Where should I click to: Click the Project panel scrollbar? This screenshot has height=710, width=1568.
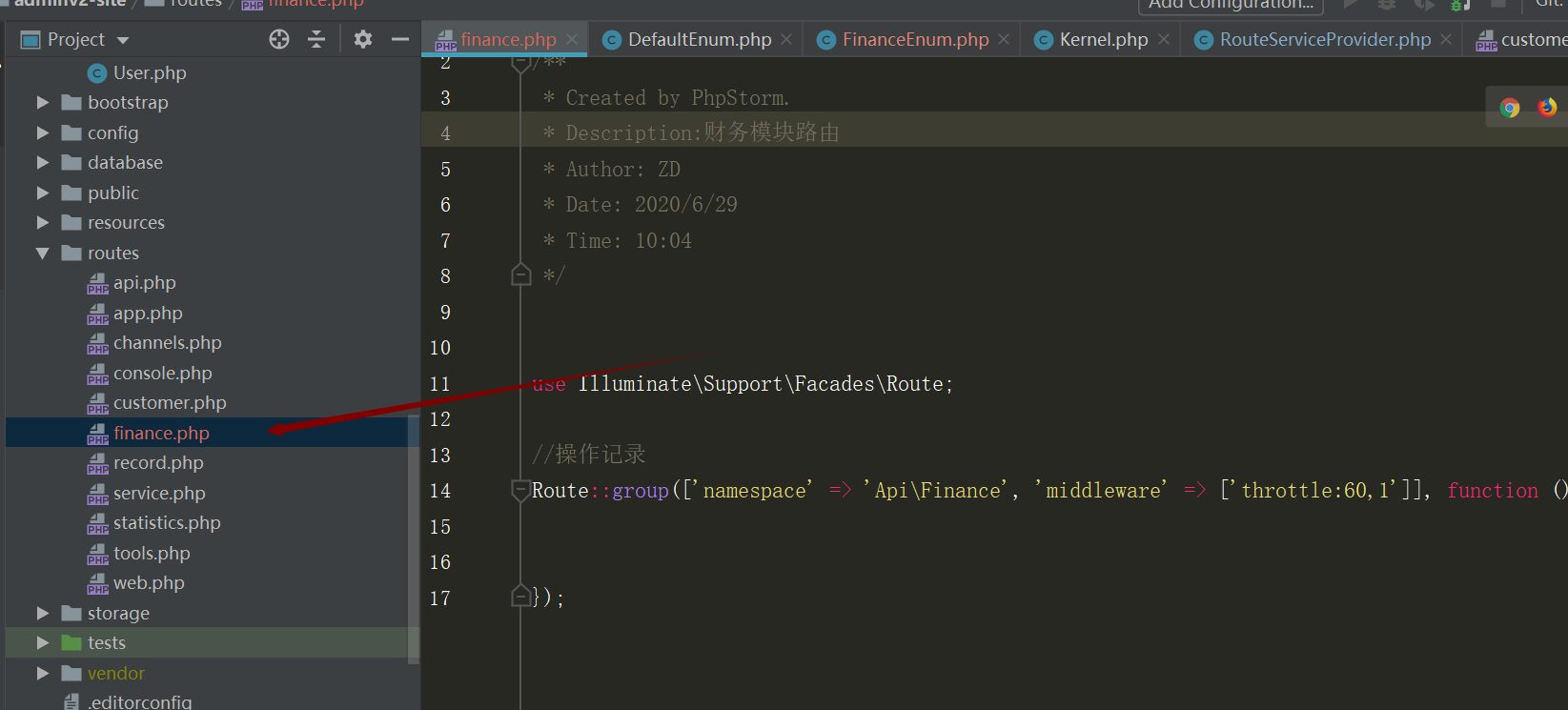tap(414, 538)
